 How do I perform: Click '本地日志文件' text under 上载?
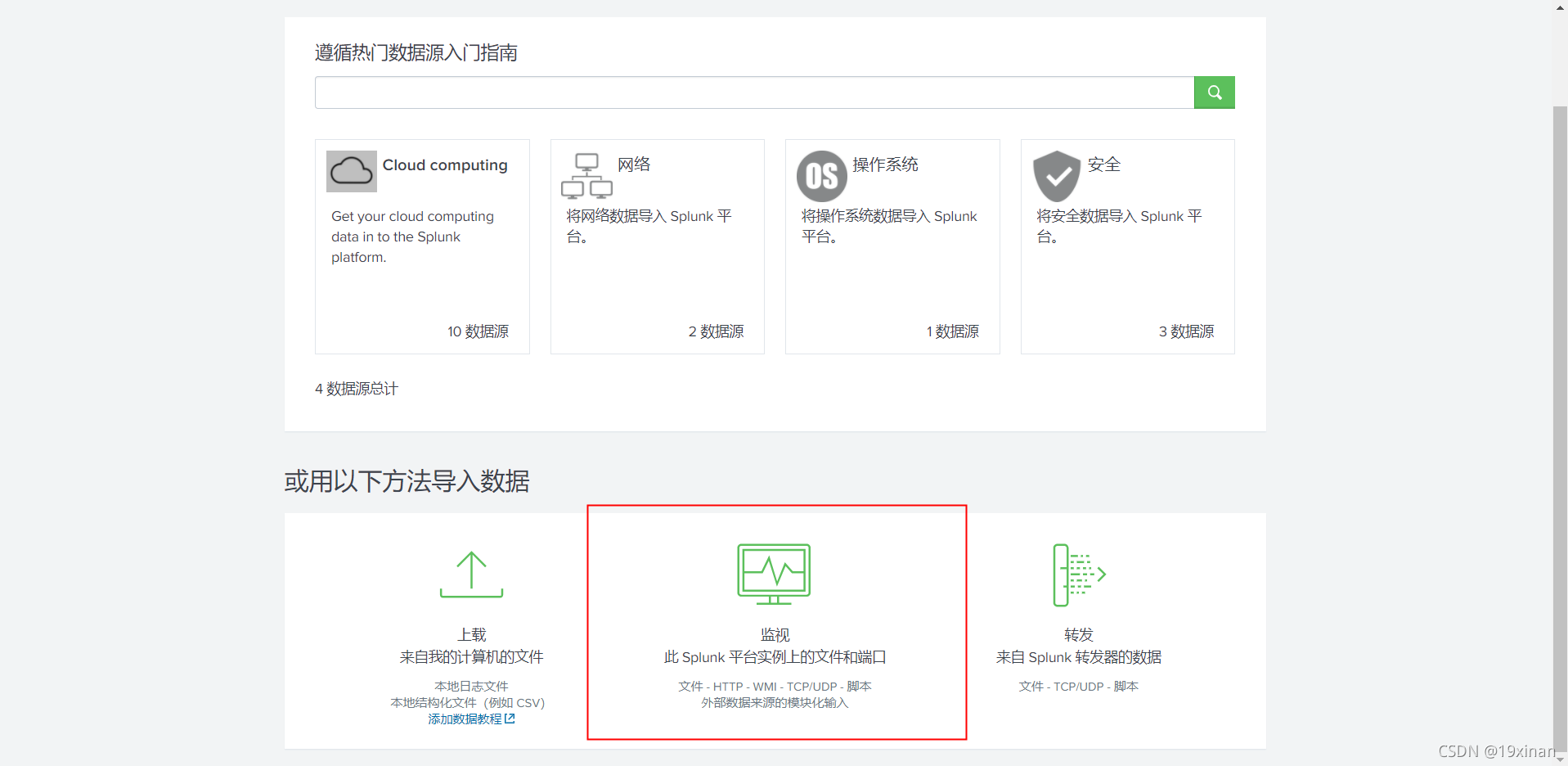[471, 686]
